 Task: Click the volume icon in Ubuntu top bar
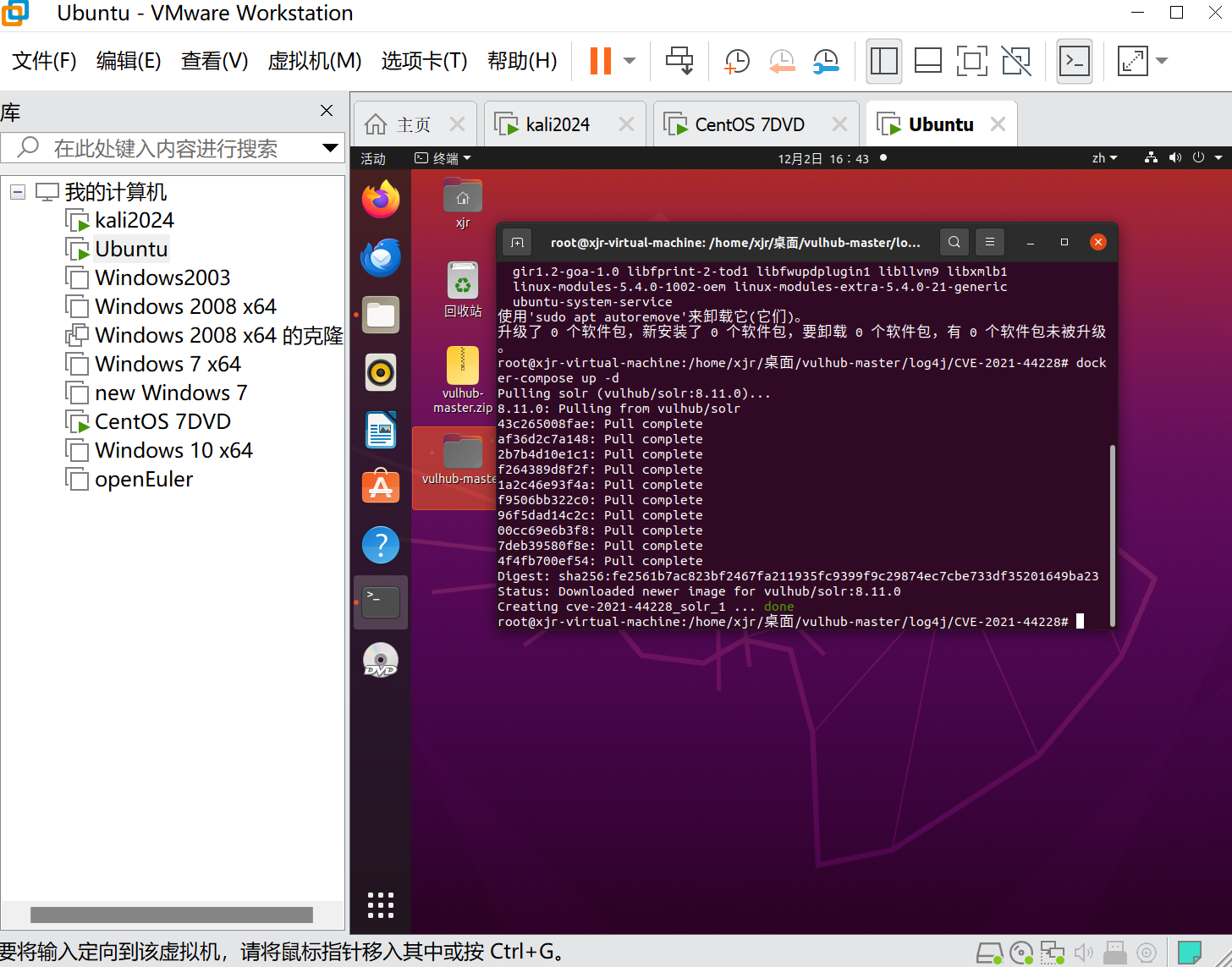click(1175, 157)
